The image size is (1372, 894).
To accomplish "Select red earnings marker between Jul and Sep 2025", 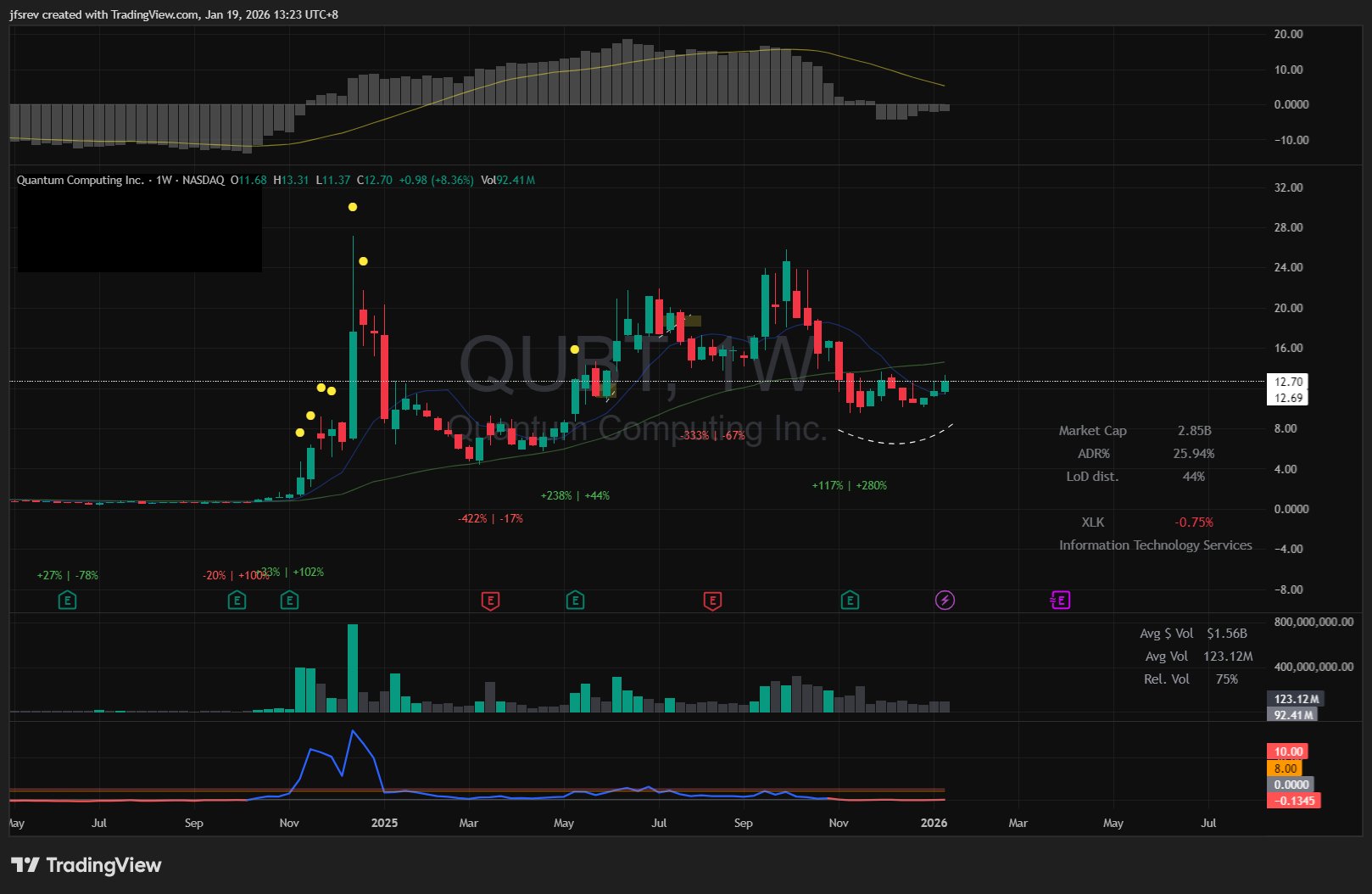I will (712, 601).
